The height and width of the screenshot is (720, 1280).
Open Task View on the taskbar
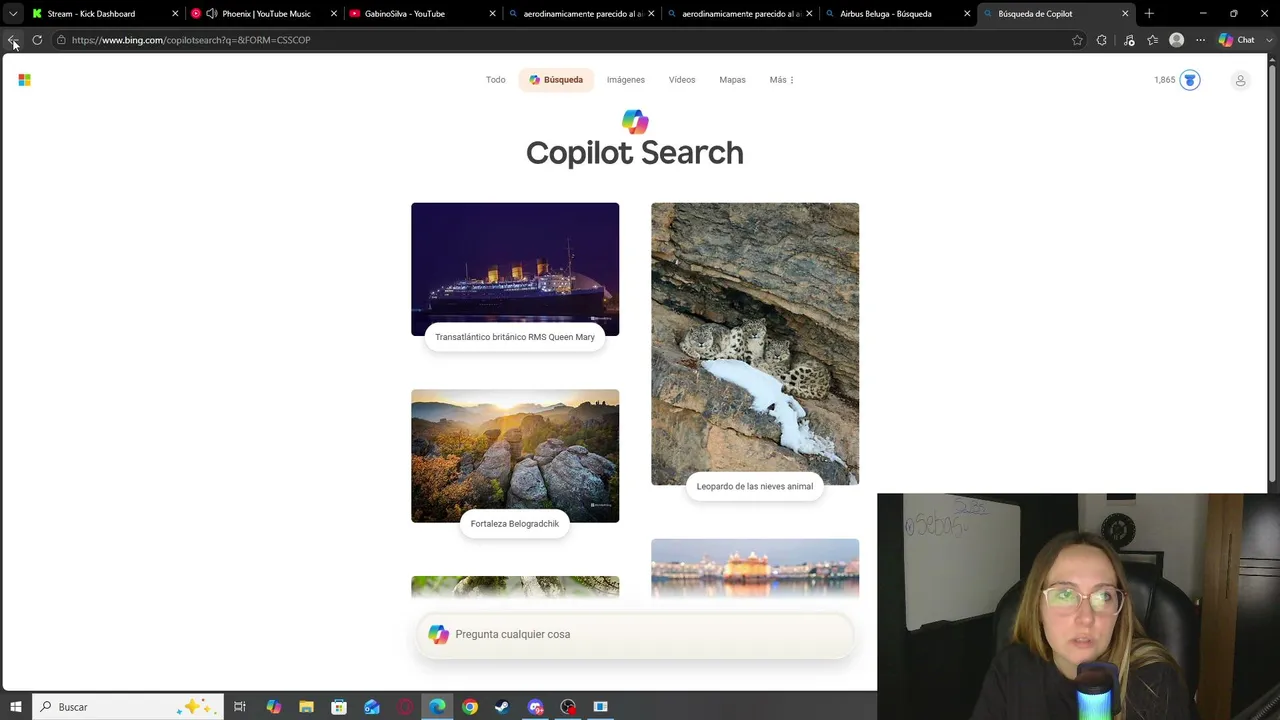[x=240, y=707]
